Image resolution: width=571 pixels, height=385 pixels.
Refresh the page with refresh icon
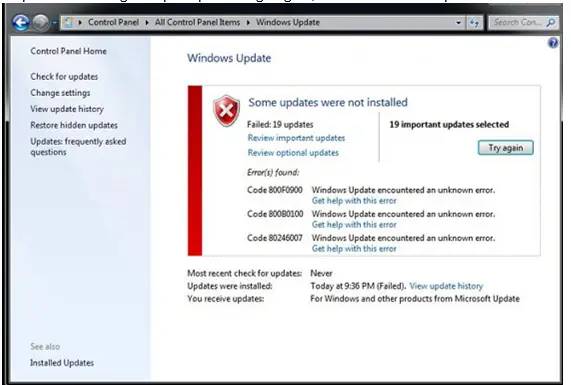coord(474,23)
